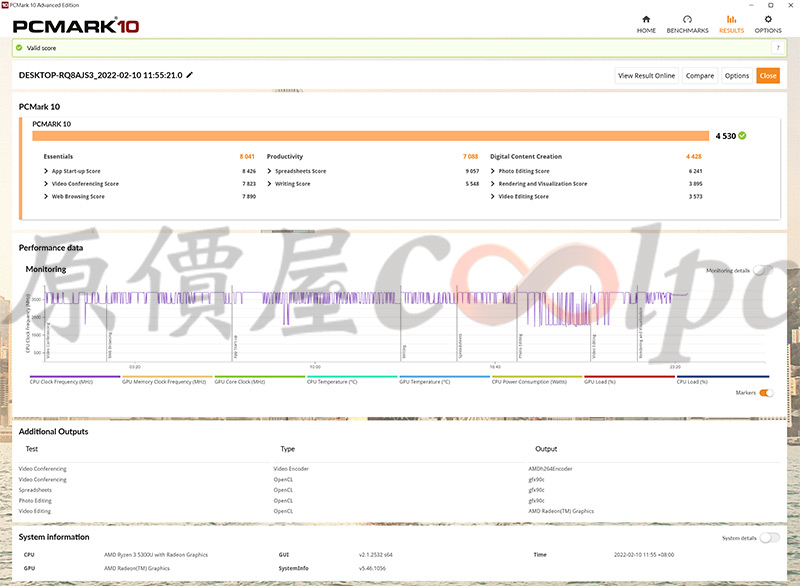Select the GPU Load legend bar
The width and height of the screenshot is (800, 586).
[629, 376]
